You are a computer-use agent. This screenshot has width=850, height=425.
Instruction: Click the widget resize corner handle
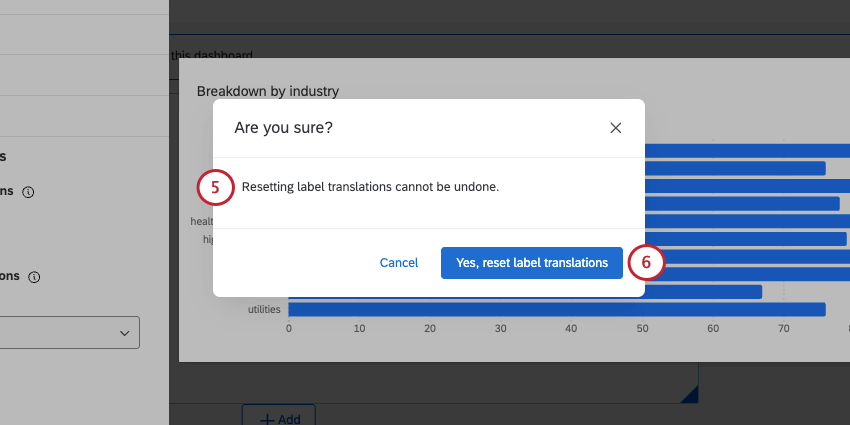(x=689, y=396)
